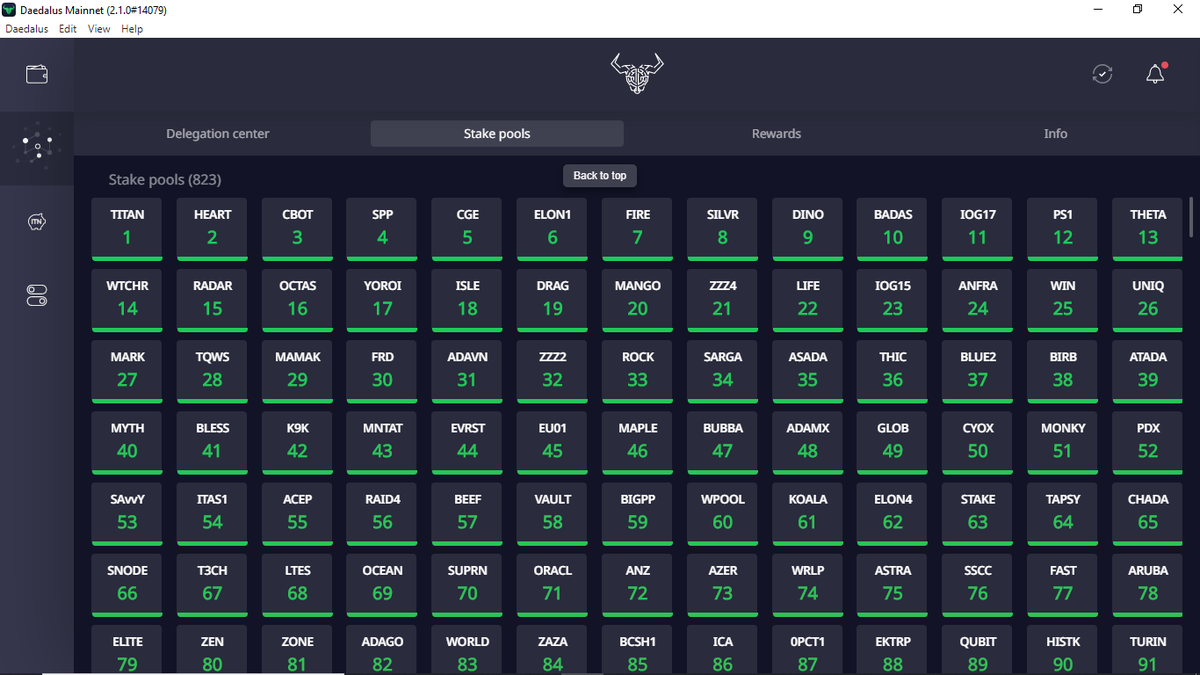Select the K9K stake pool tile
This screenshot has height=675, width=1200.
click(x=297, y=443)
